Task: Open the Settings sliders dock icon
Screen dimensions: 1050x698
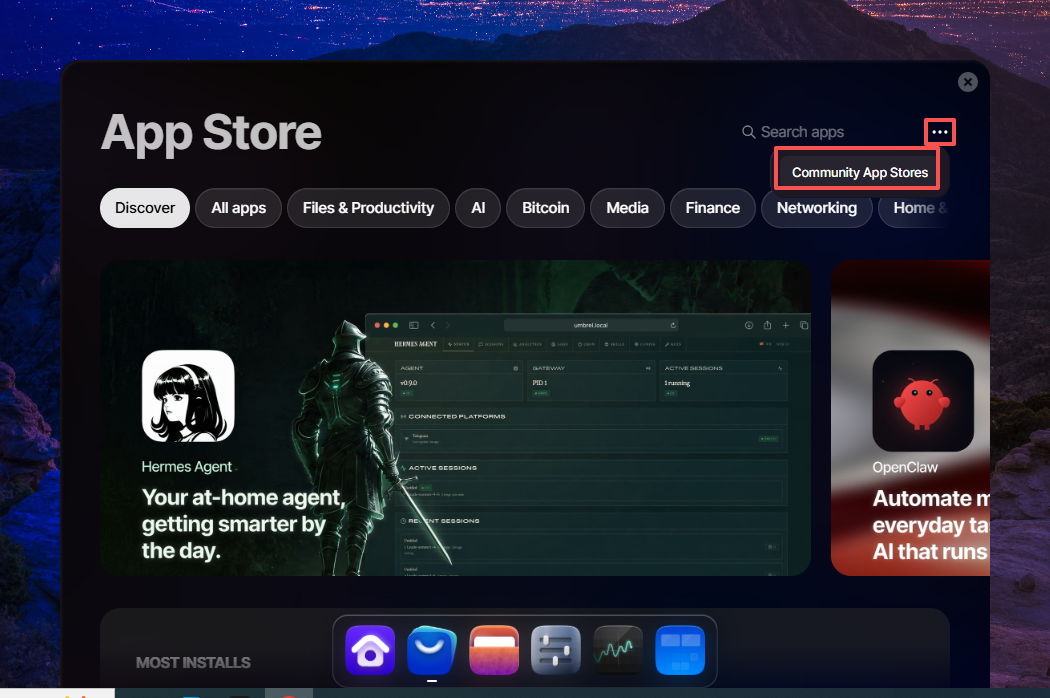Action: [x=556, y=650]
